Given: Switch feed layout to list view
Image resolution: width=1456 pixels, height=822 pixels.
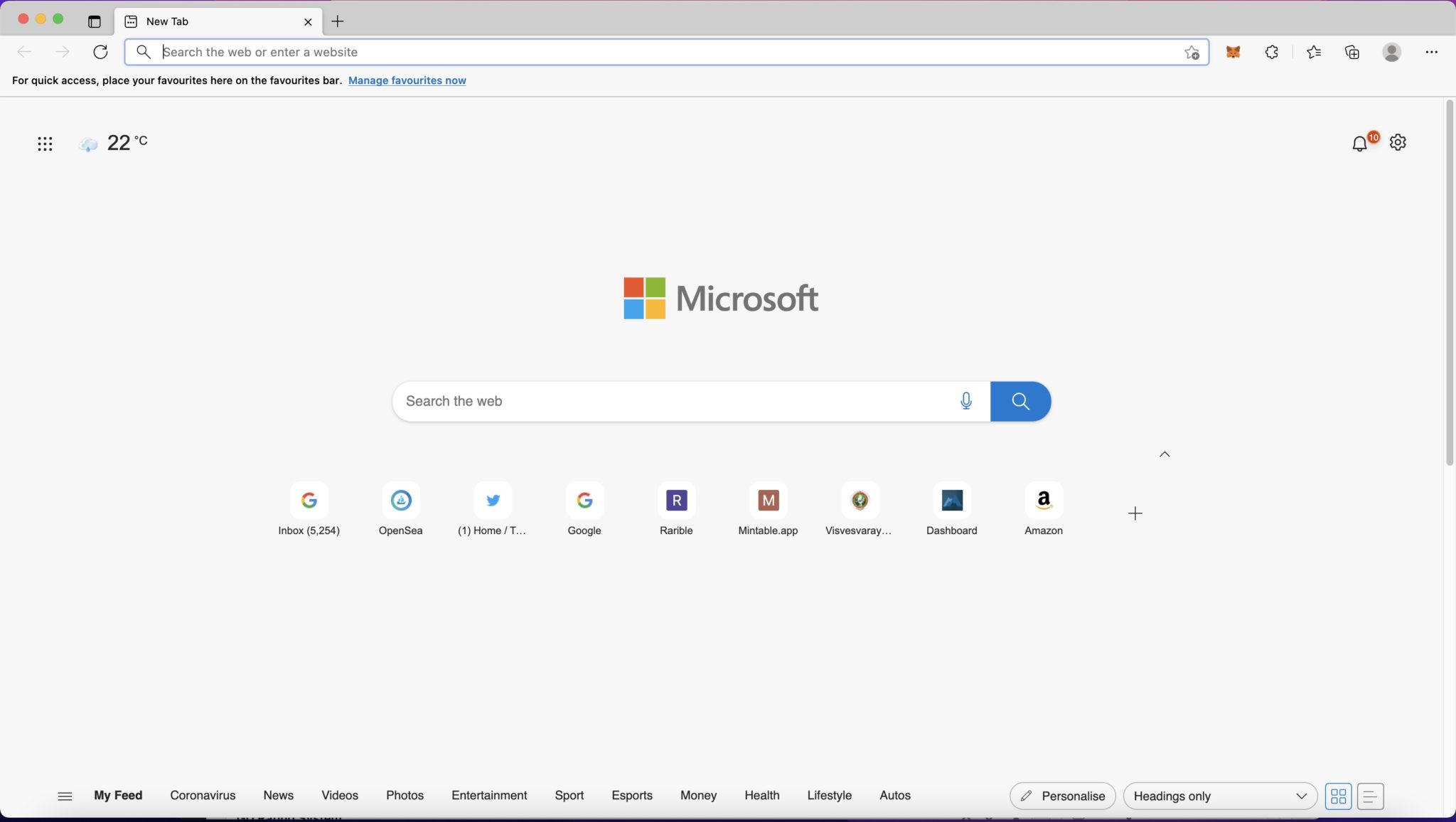Looking at the screenshot, I should pyautogui.click(x=1370, y=796).
